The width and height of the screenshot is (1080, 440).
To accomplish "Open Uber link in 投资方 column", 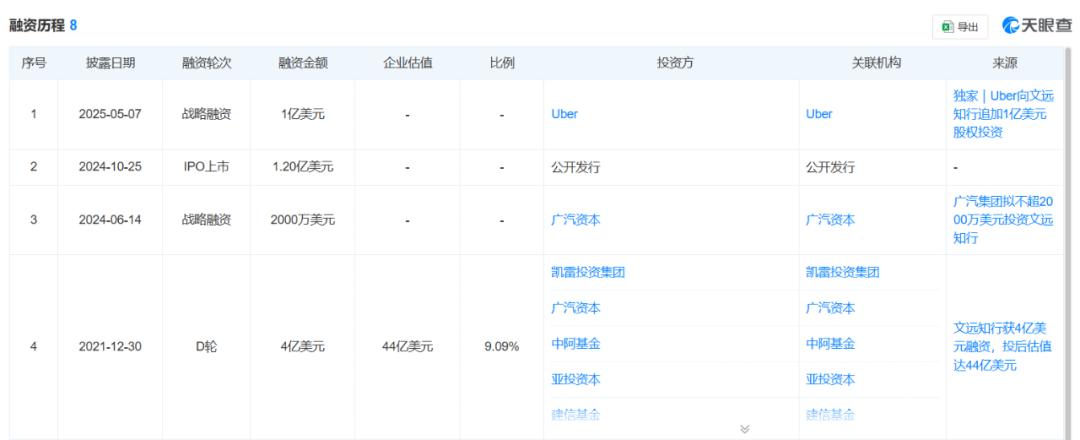I will pyautogui.click(x=564, y=114).
